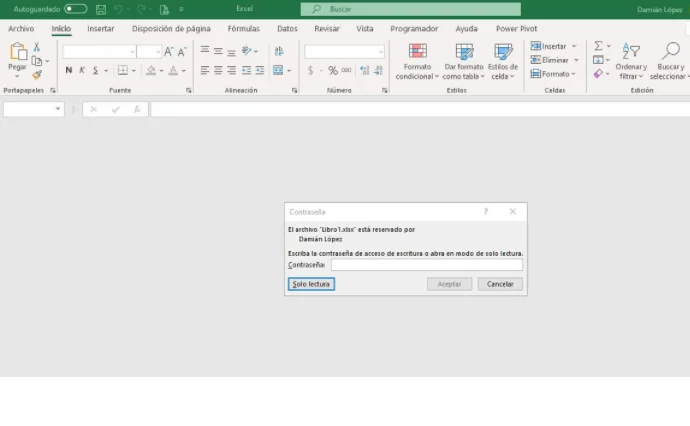This screenshot has height=426, width=690.
Task: Toggle italic with the K button
Action: pos(82,70)
